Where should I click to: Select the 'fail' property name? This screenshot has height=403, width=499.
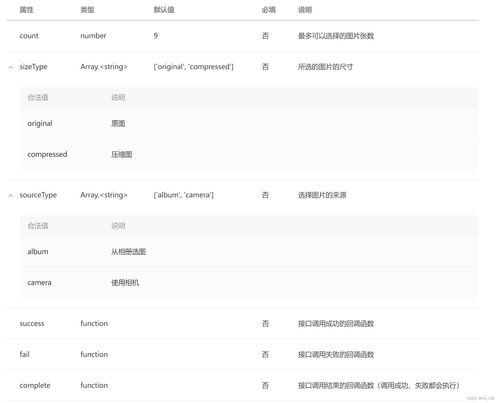(24, 354)
